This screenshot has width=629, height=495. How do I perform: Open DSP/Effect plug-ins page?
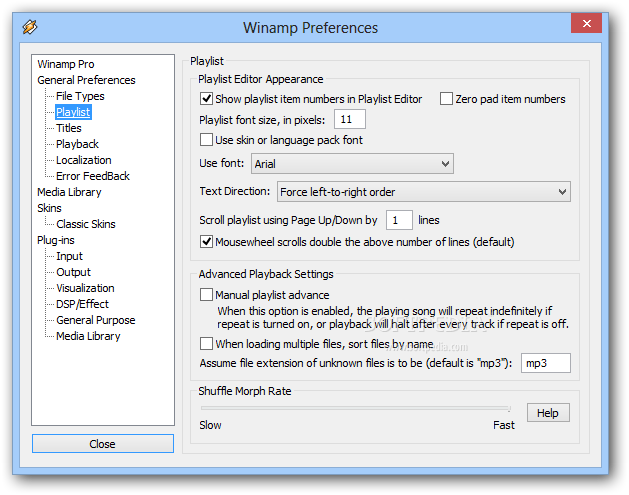(x=82, y=304)
